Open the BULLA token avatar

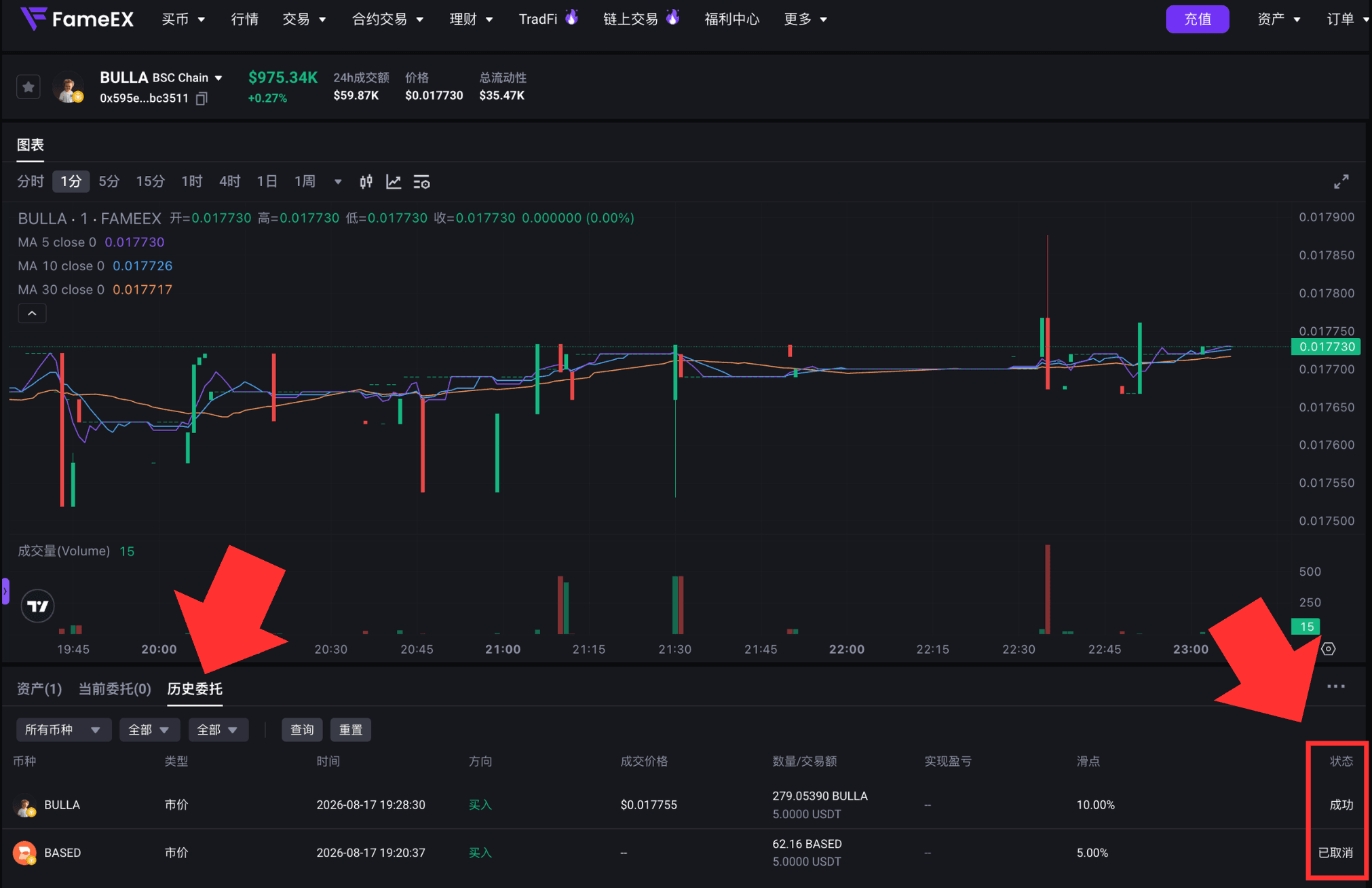(68, 87)
